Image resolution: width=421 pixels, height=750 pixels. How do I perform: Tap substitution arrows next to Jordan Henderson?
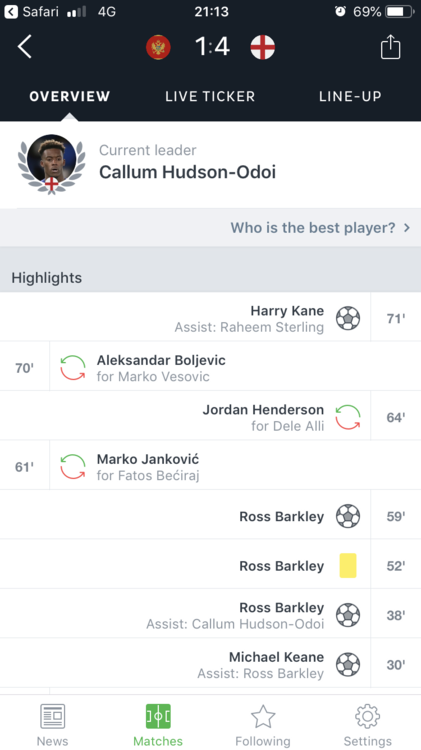[348, 417]
